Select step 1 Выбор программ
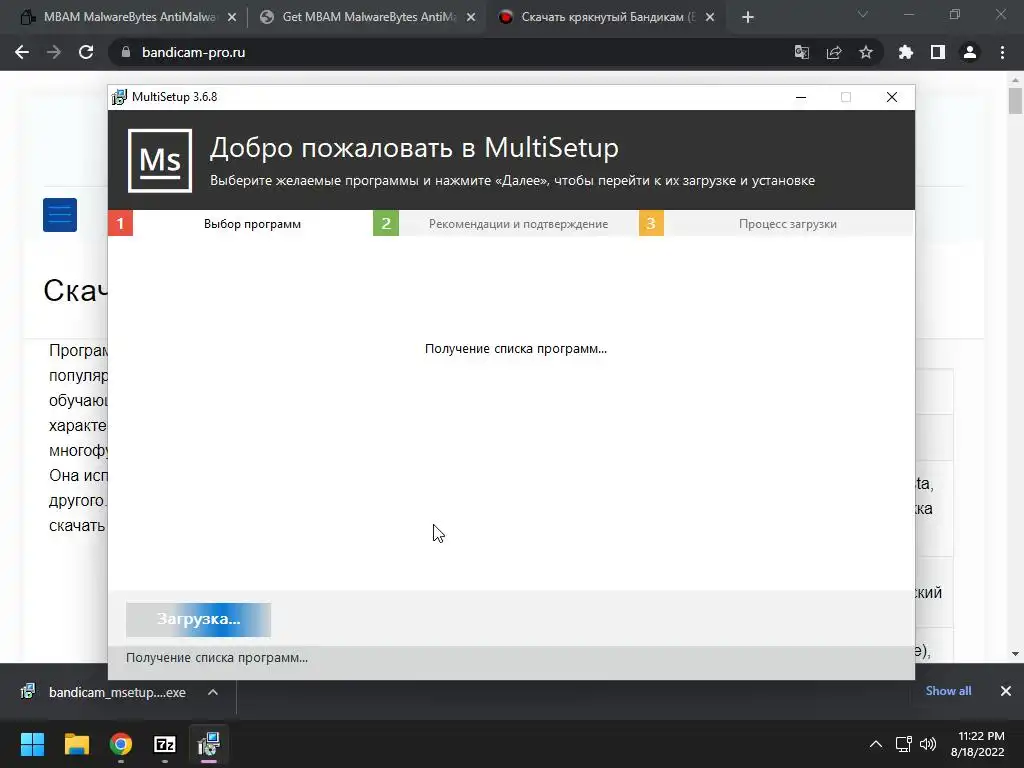This screenshot has width=1024, height=768. [x=240, y=223]
